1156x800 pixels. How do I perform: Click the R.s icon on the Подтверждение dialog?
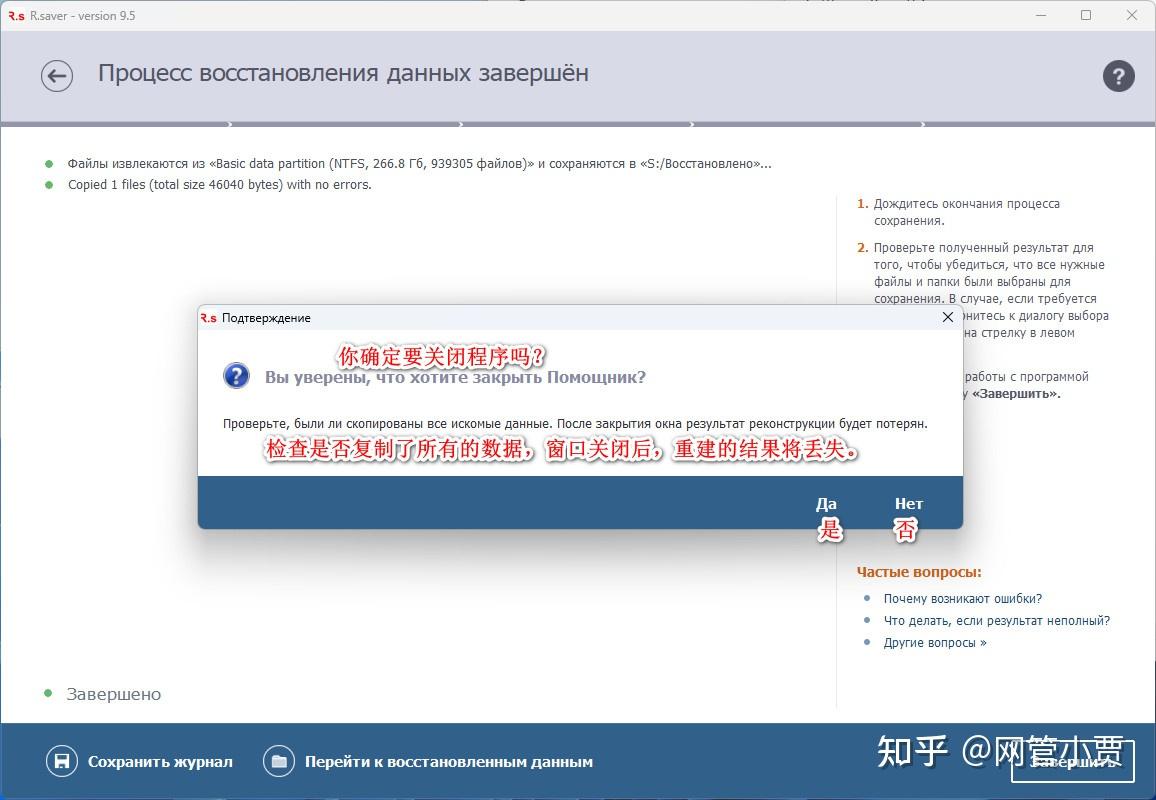(208, 317)
